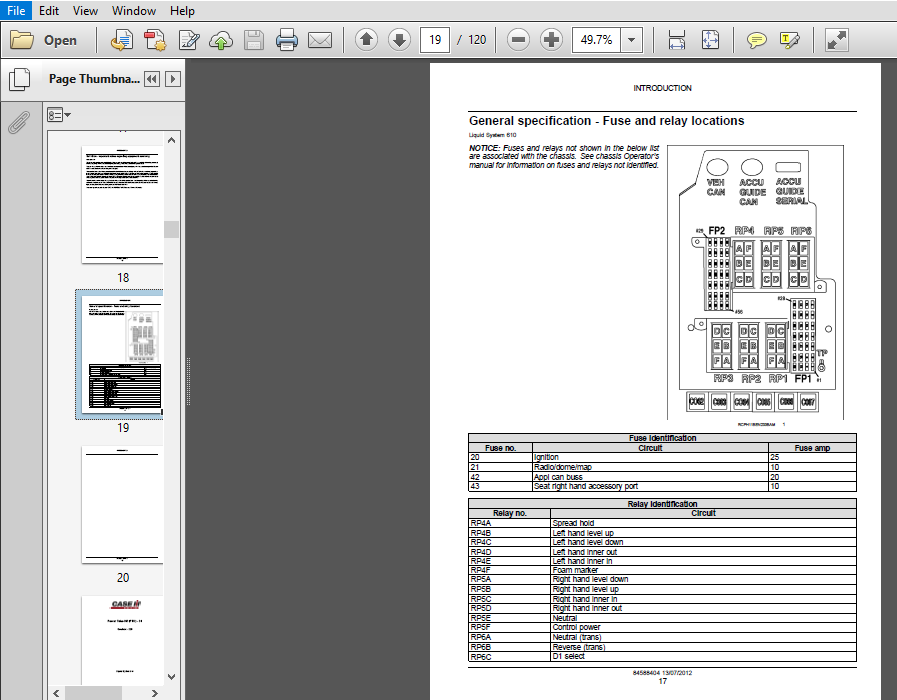Click the zoom percentage field 49.7%
Viewport: 897px width, 700px height.
(x=596, y=40)
